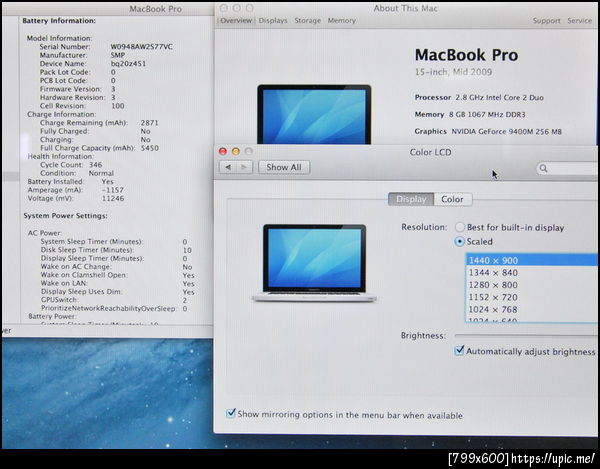Click the Condition value Normal
This screenshot has width=600, height=469.
pos(101,173)
